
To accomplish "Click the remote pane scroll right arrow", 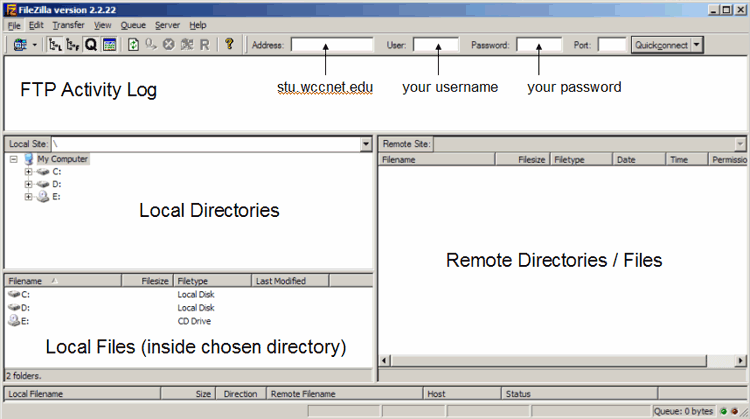I will click(740, 361).
